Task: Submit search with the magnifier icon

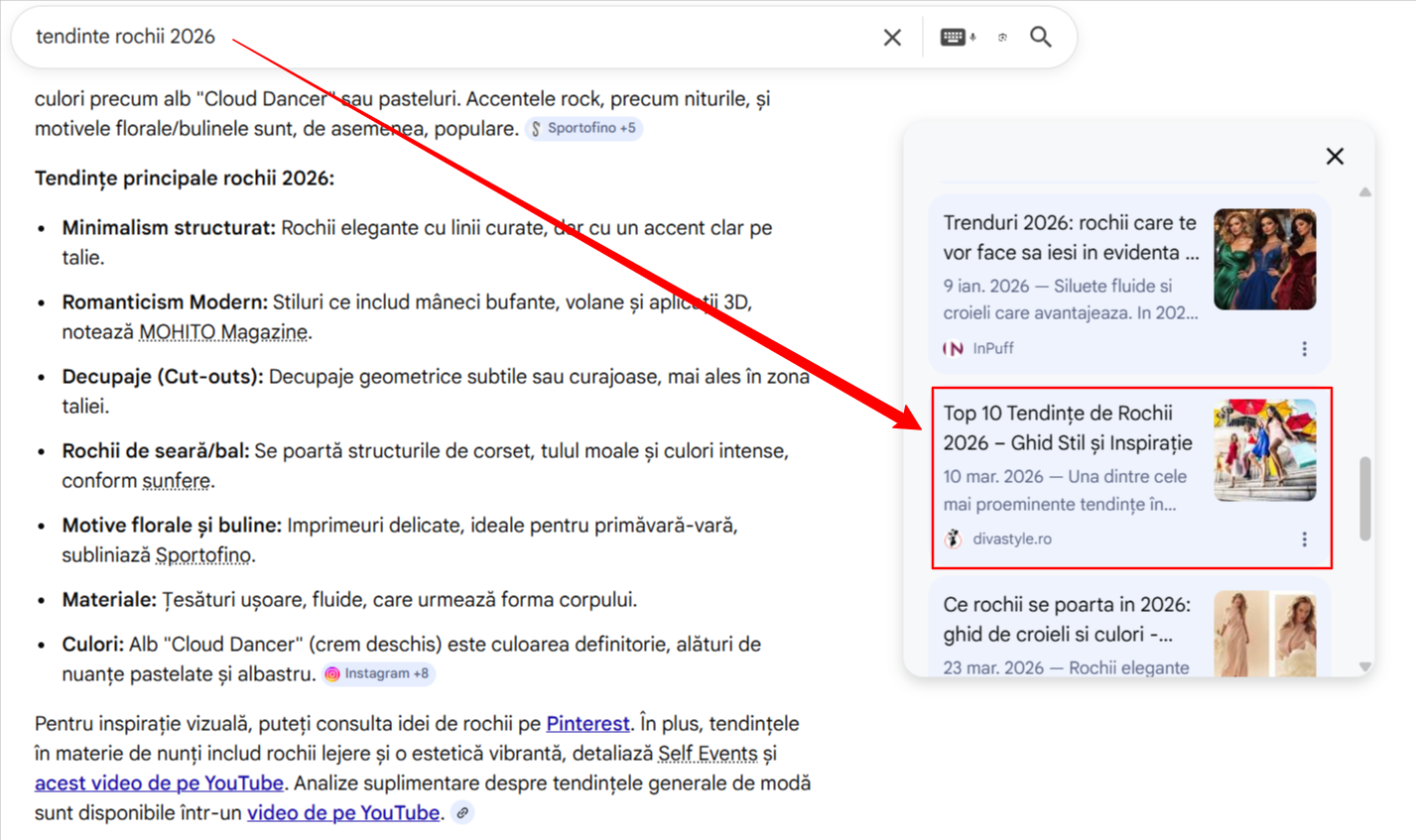Action: (1040, 37)
